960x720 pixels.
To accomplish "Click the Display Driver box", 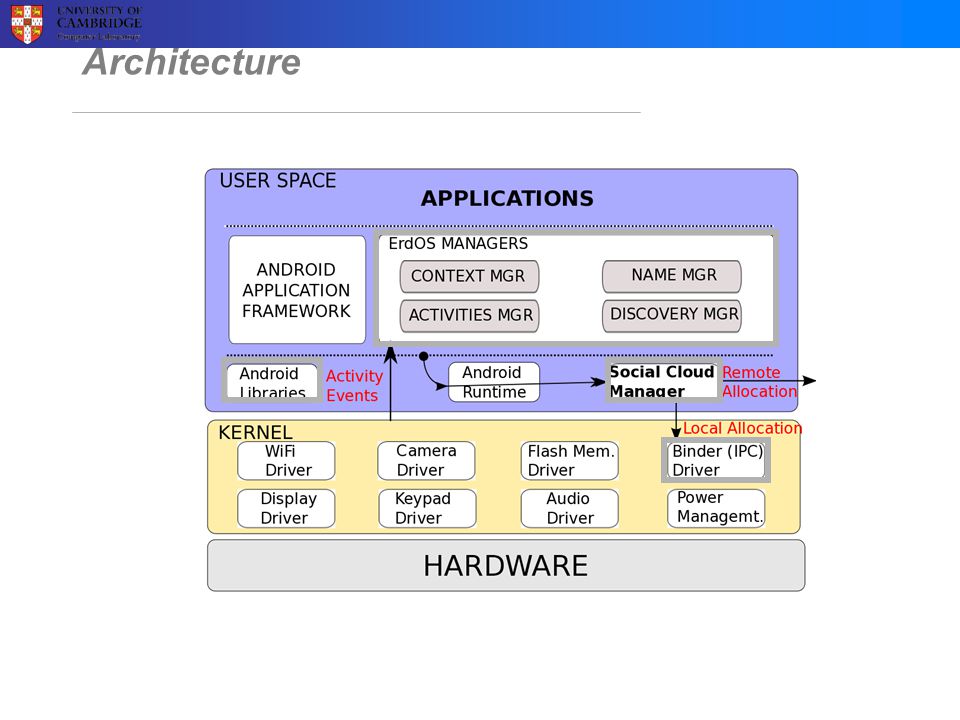I will tap(286, 508).
